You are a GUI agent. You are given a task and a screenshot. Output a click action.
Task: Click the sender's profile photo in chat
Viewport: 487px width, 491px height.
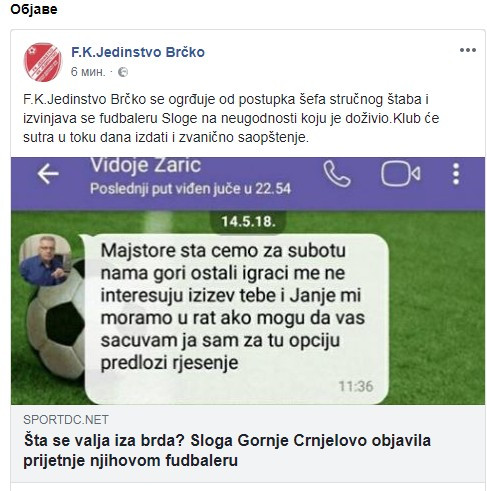(45, 260)
